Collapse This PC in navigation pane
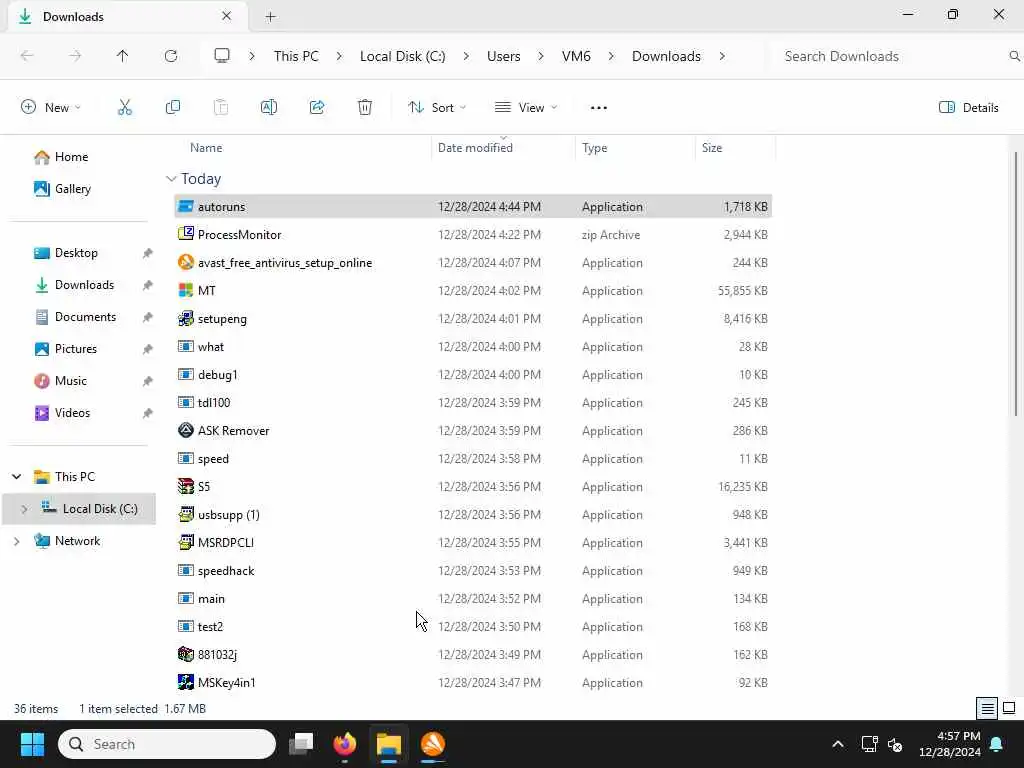 point(17,477)
